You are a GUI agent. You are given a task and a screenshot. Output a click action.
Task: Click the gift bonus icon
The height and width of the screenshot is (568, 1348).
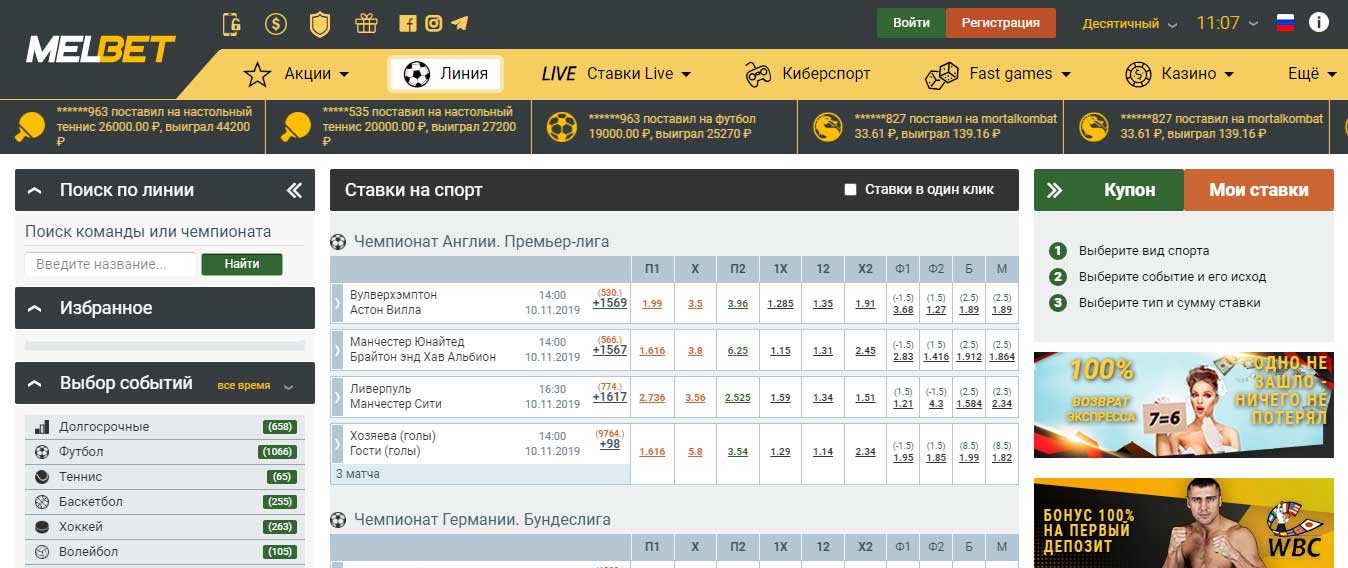click(366, 23)
